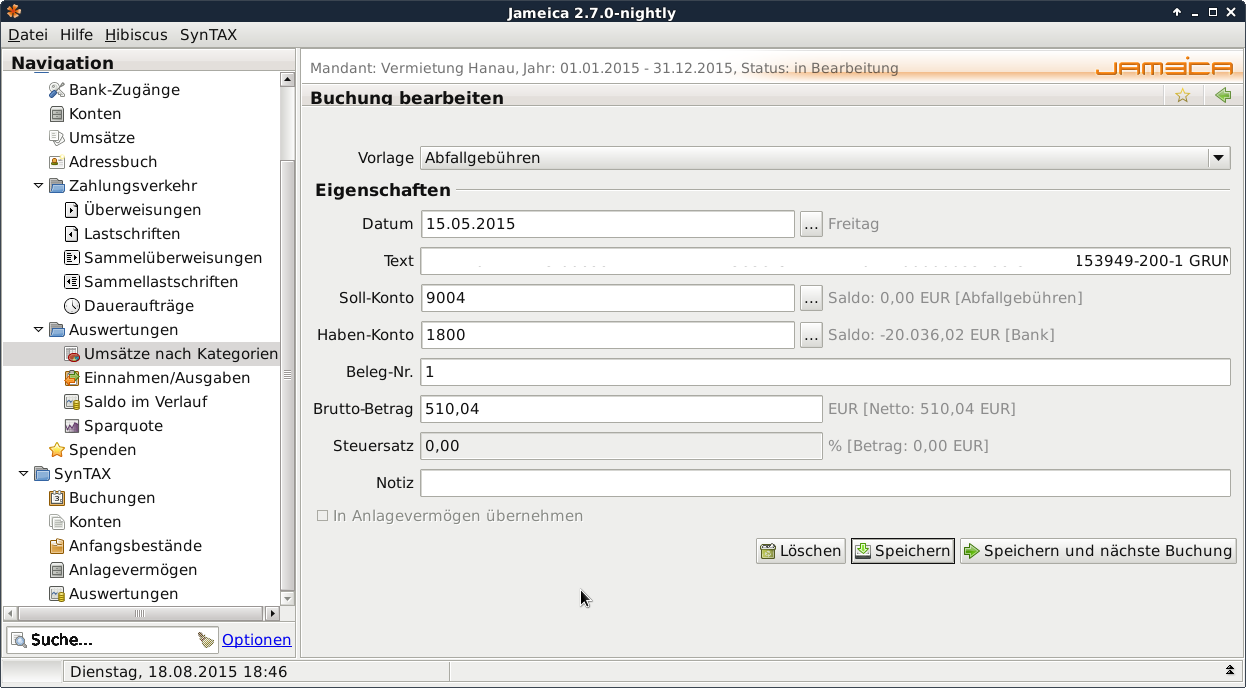
Task: Open the Hibiscus menu
Action: (136, 35)
